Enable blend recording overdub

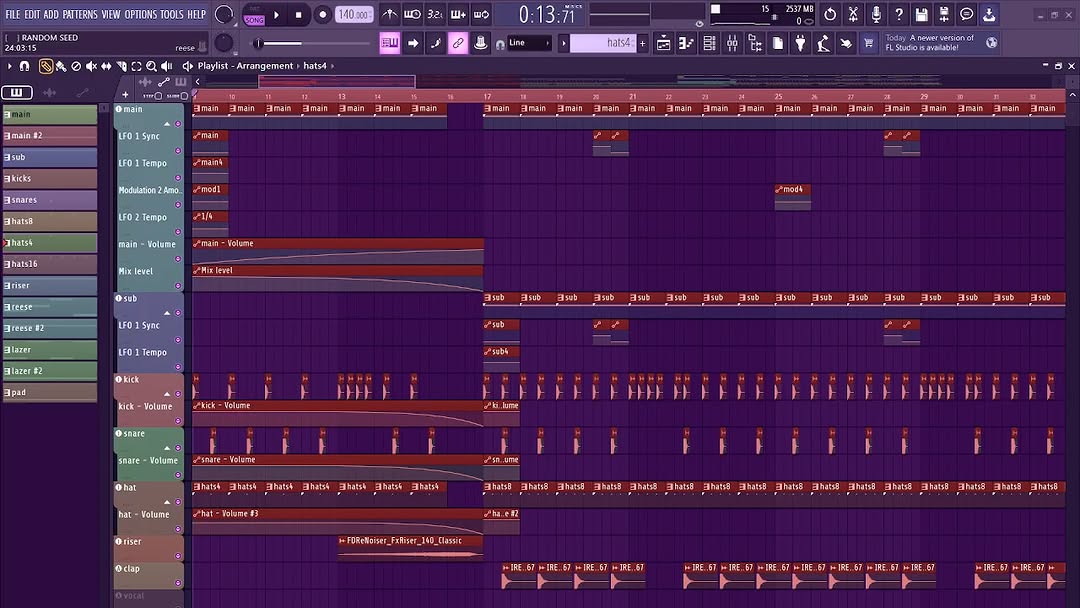458,14
